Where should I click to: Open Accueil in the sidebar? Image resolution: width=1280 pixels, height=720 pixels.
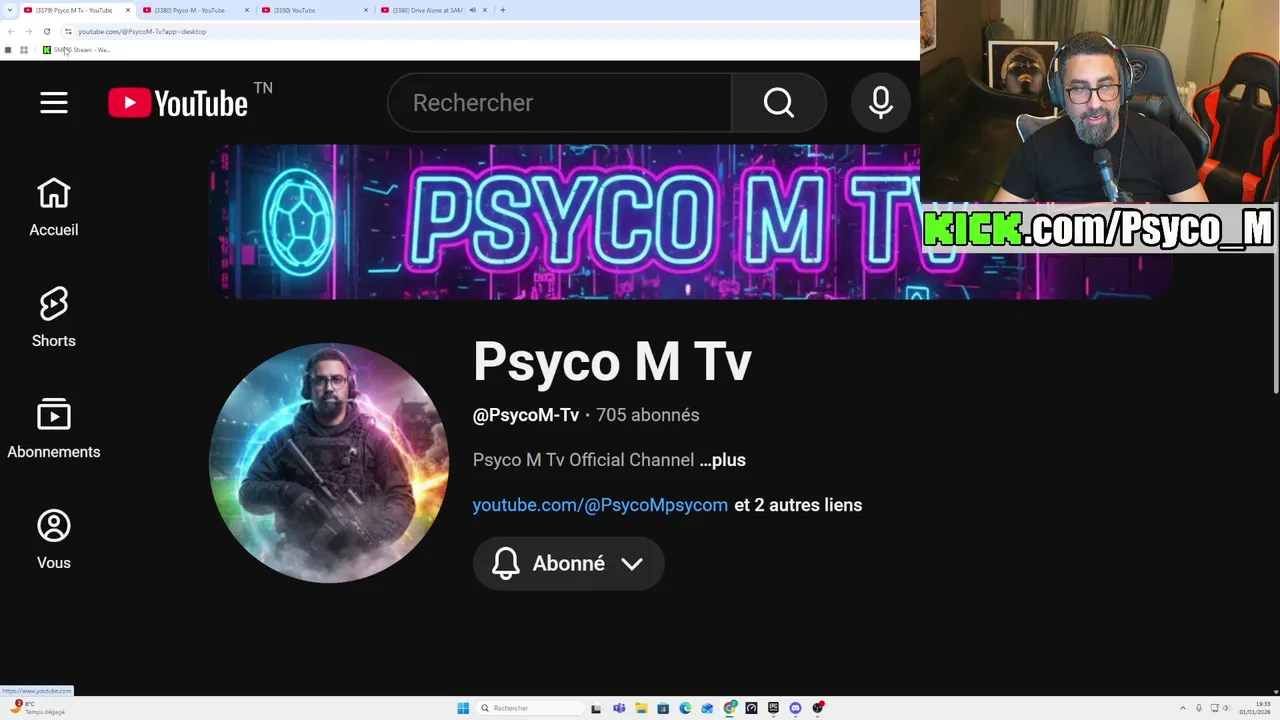coord(54,208)
